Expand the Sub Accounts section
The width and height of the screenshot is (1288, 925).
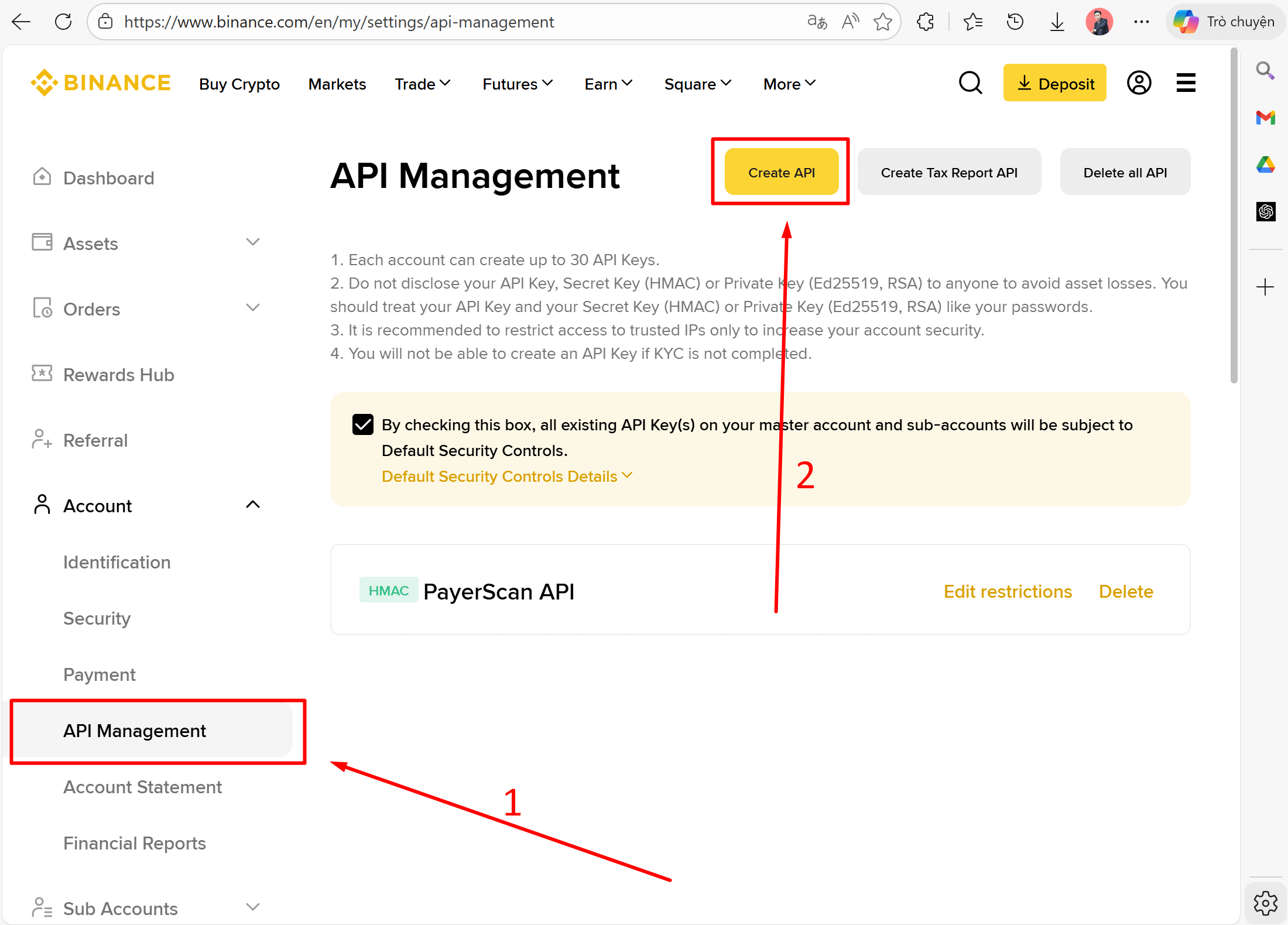[x=252, y=906]
